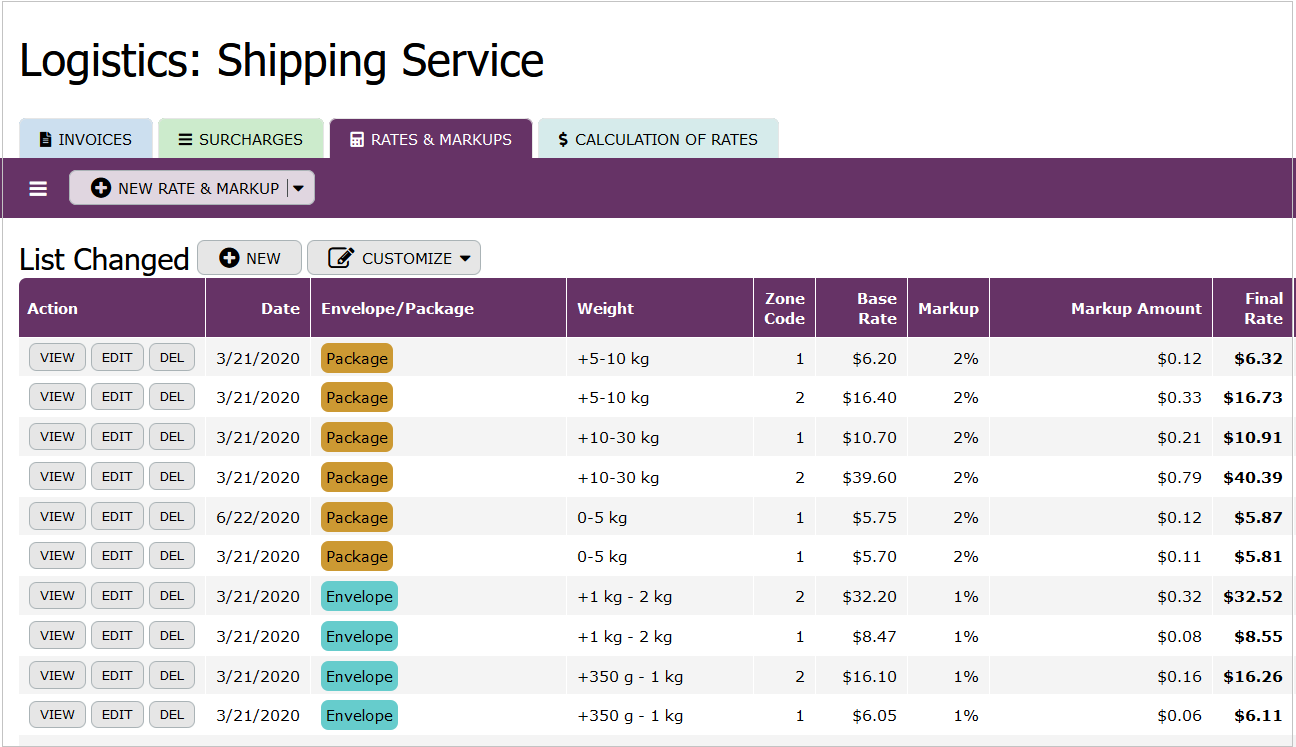The image size is (1296, 747).
Task: Edit the Envelope row with $6.11 final rate
Action: click(117, 715)
